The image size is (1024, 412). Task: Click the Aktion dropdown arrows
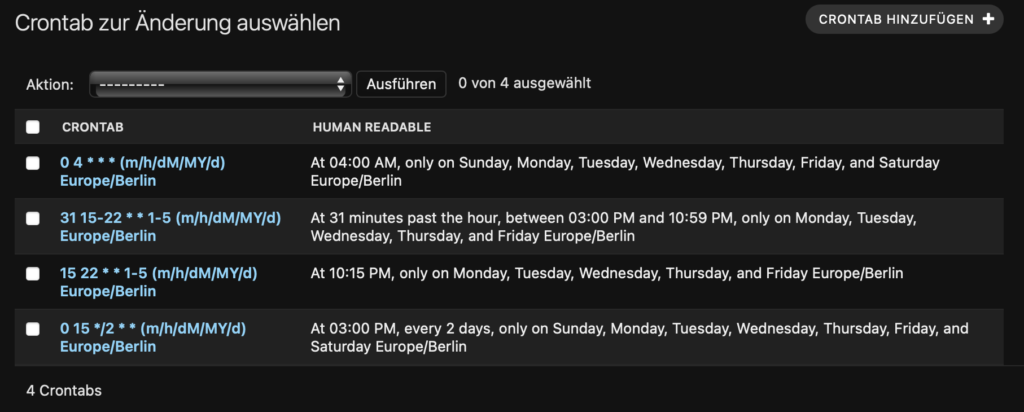click(x=341, y=85)
